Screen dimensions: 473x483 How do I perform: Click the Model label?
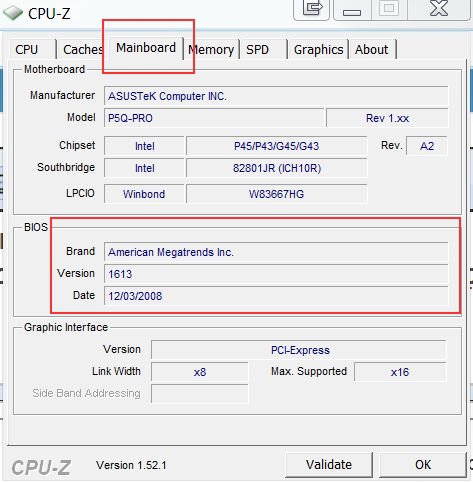(81, 117)
